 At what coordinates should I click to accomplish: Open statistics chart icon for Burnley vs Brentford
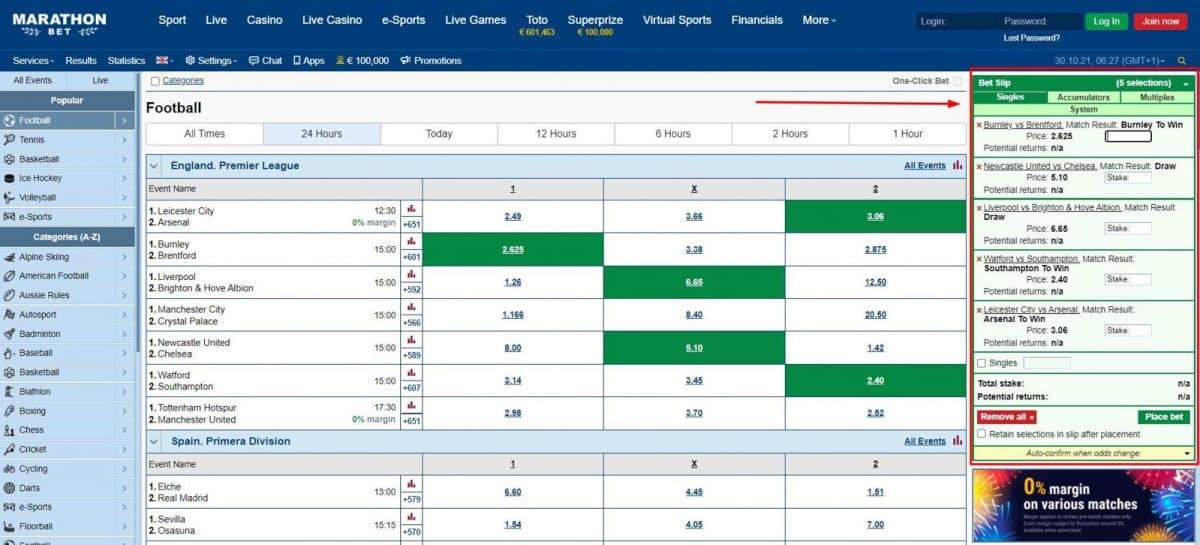point(411,242)
